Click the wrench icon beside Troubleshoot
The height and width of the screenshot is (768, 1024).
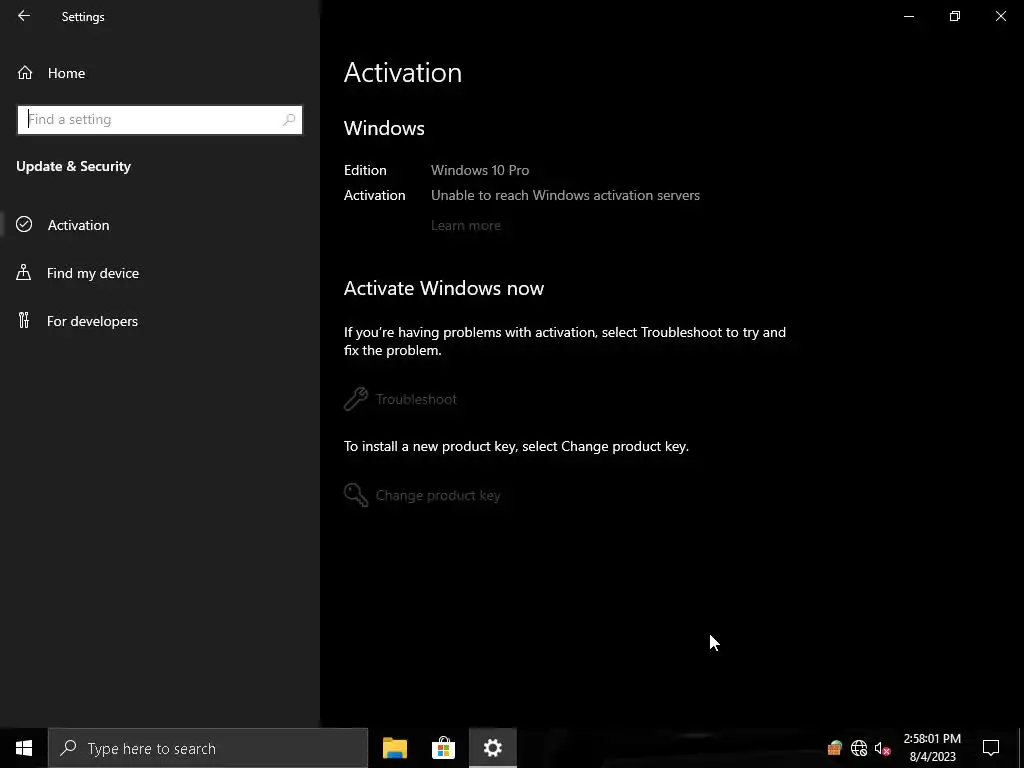pos(356,399)
